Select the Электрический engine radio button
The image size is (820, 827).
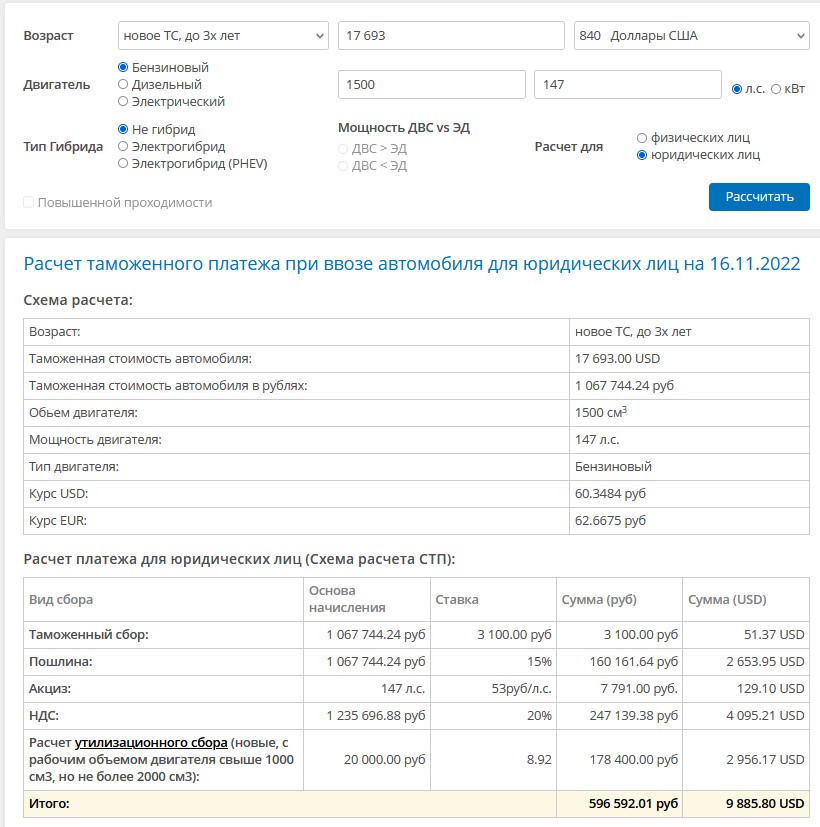123,101
